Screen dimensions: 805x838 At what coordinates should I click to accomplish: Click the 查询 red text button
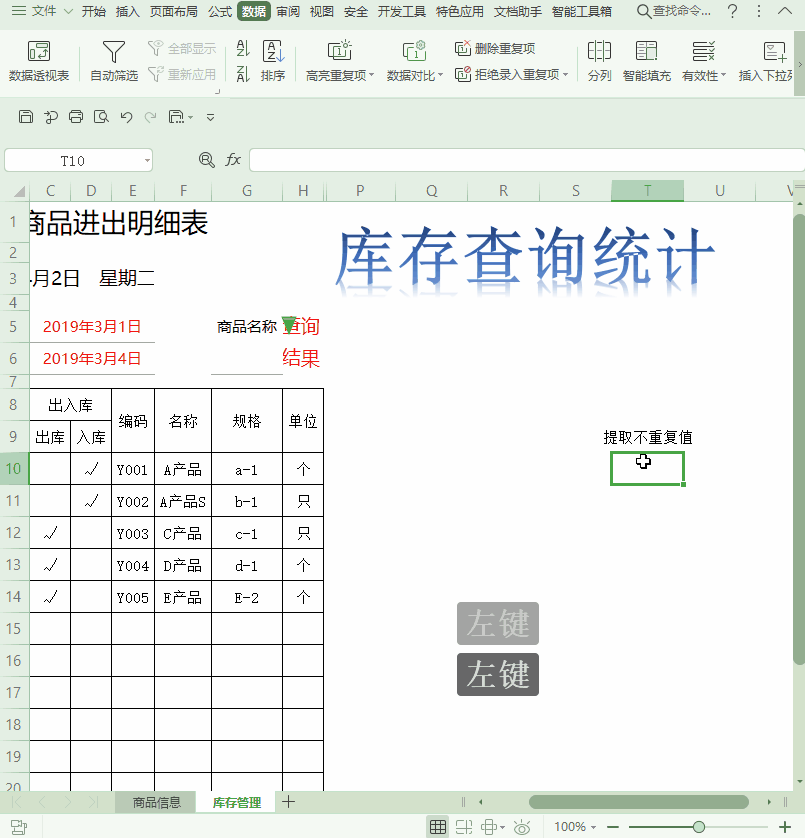pyautogui.click(x=302, y=326)
